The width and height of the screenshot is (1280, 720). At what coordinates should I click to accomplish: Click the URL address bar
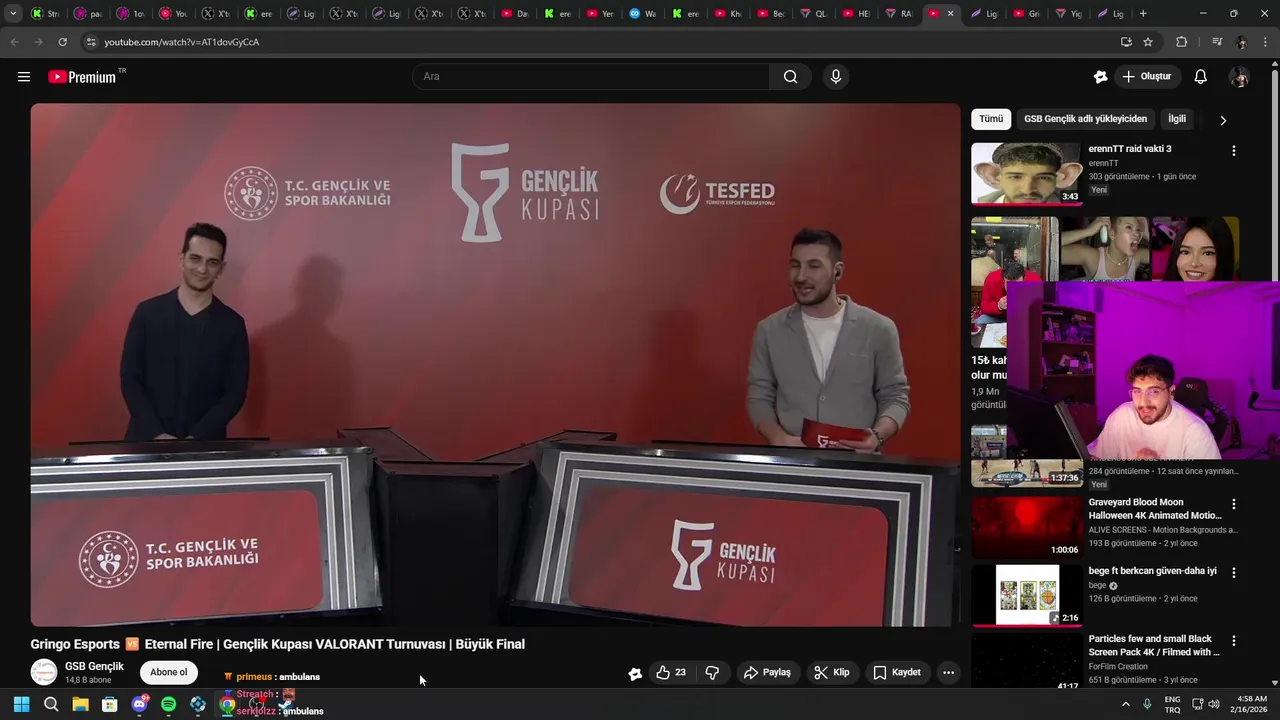point(600,42)
